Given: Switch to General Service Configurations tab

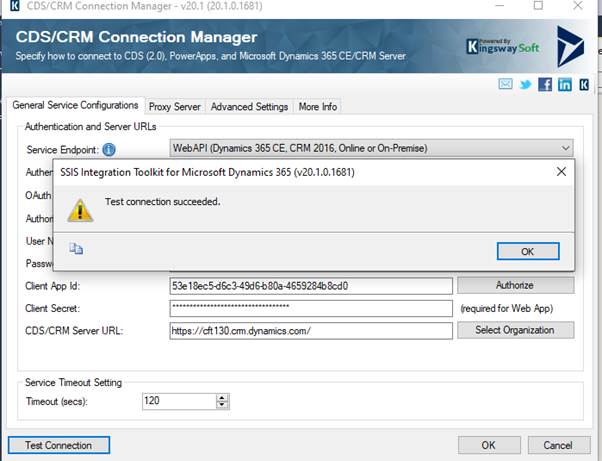Looking at the screenshot, I should (x=75, y=105).
